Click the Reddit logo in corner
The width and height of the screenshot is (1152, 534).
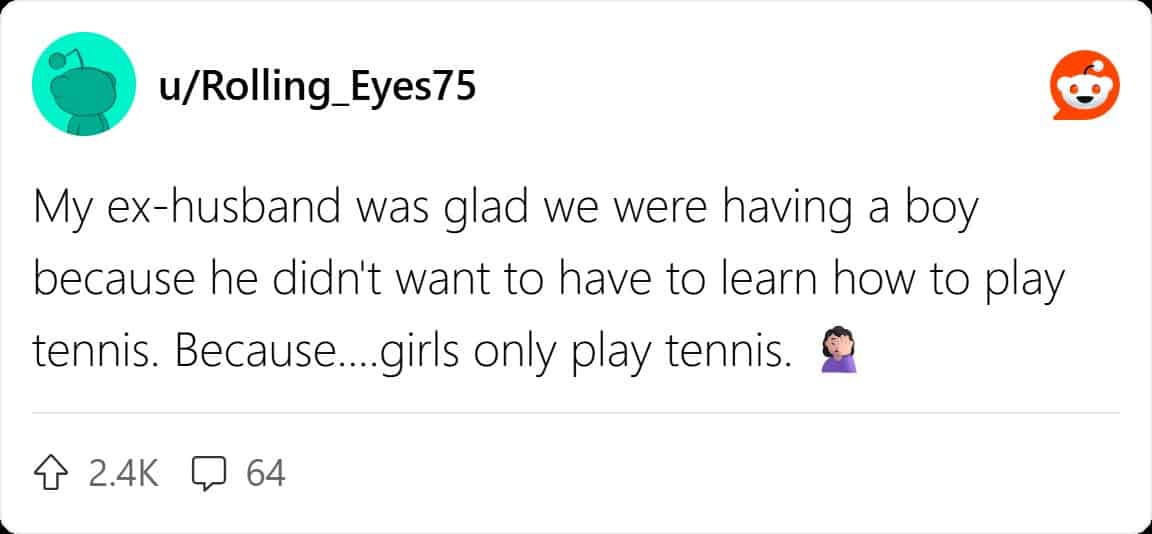point(1087,89)
